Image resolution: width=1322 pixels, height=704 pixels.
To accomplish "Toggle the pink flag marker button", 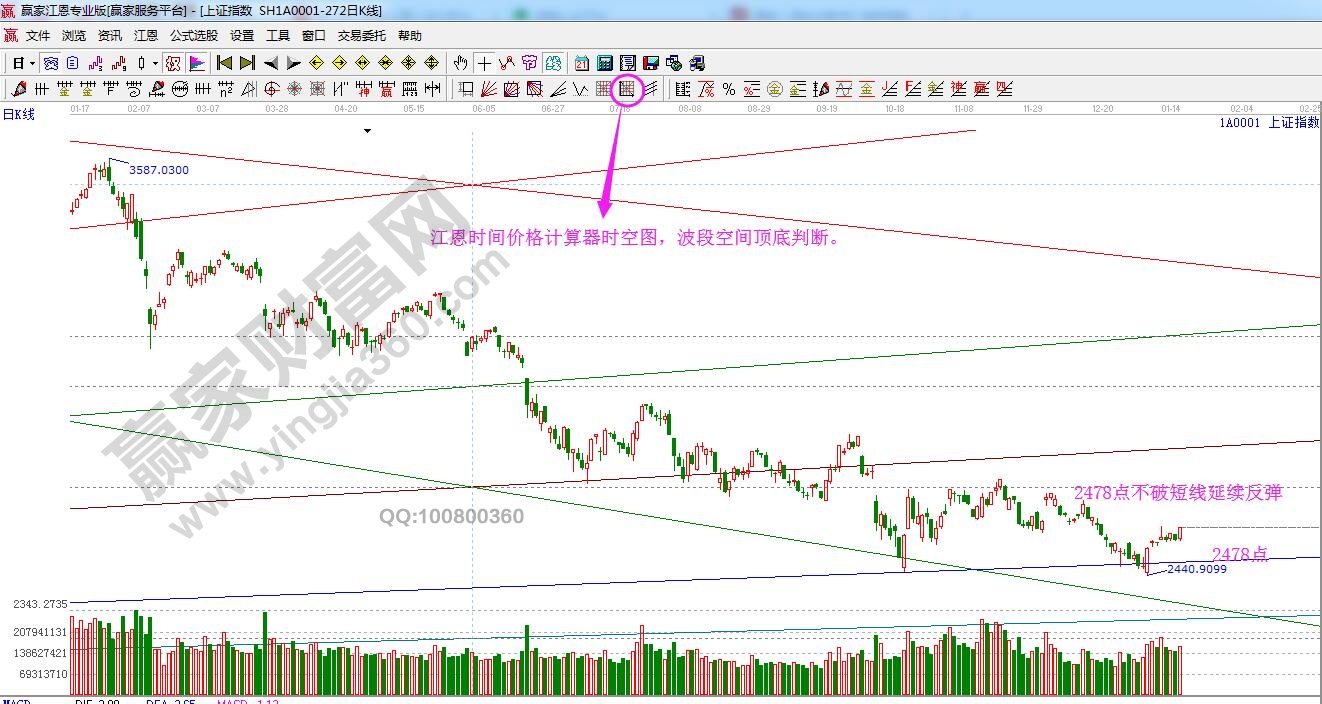I will 197,63.
